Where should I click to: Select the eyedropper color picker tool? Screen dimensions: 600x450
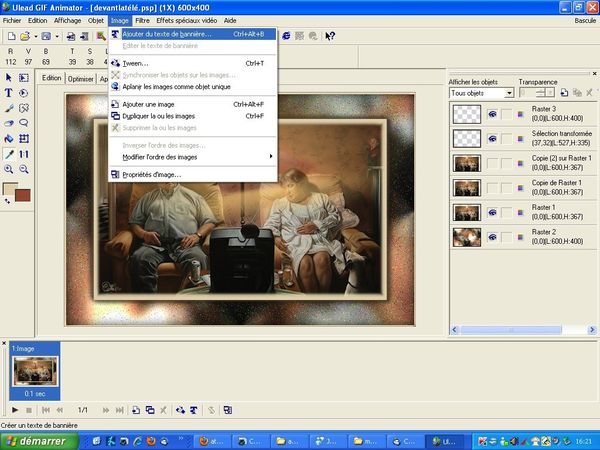click(x=8, y=154)
